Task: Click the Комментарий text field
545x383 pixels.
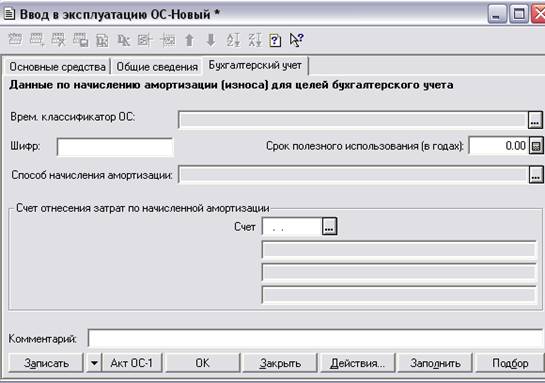Action: (315, 338)
